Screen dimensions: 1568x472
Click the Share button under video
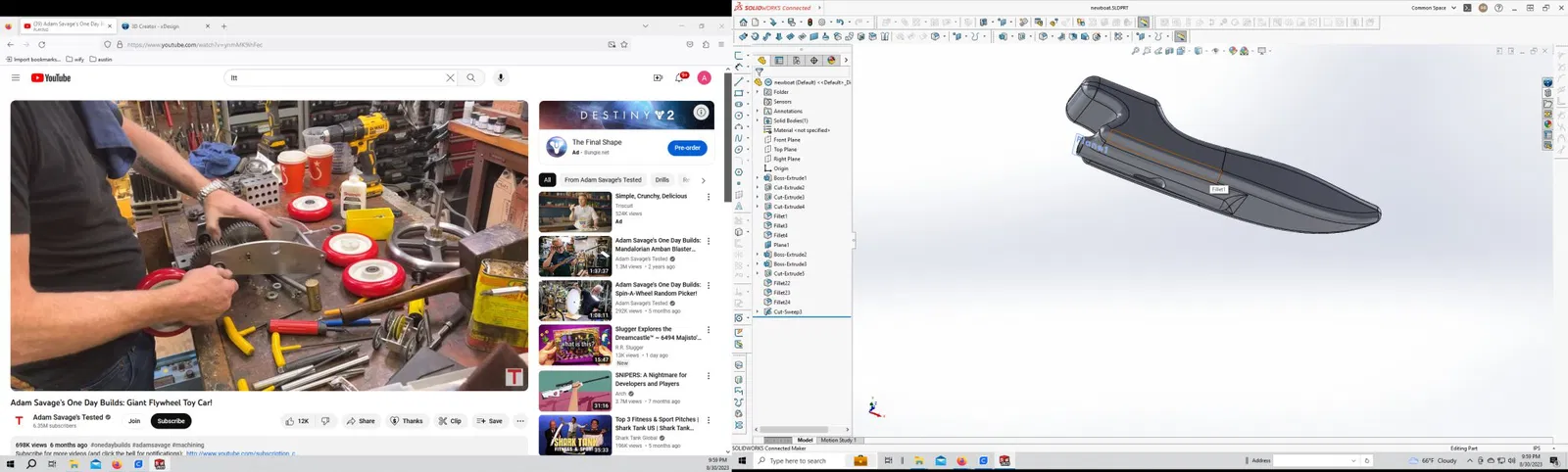[361, 421]
